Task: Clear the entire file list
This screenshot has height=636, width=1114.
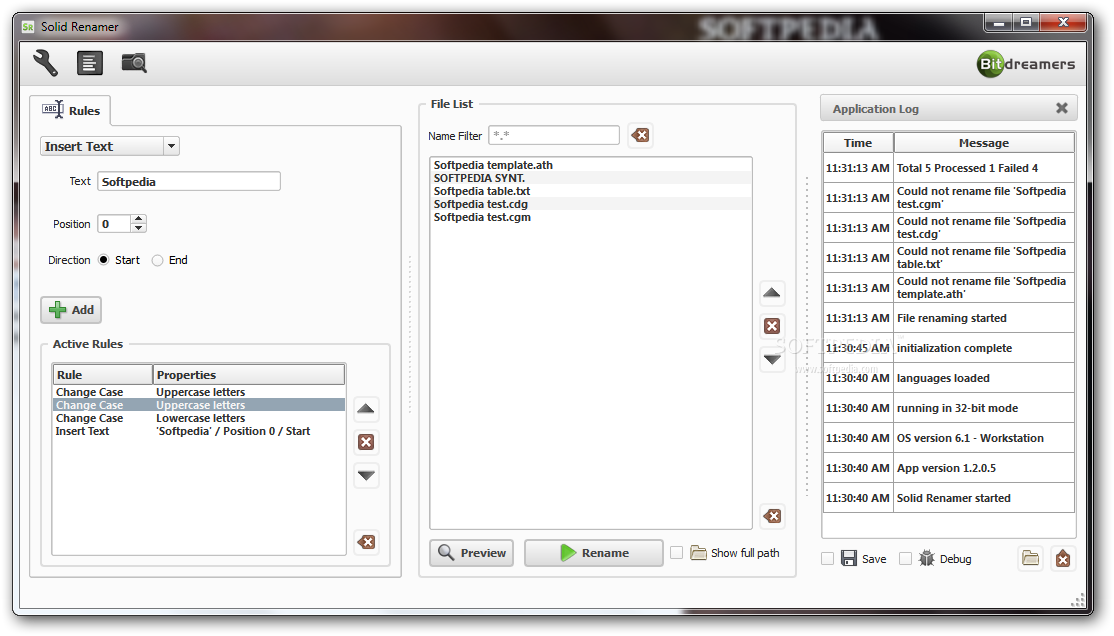Action: (x=772, y=516)
